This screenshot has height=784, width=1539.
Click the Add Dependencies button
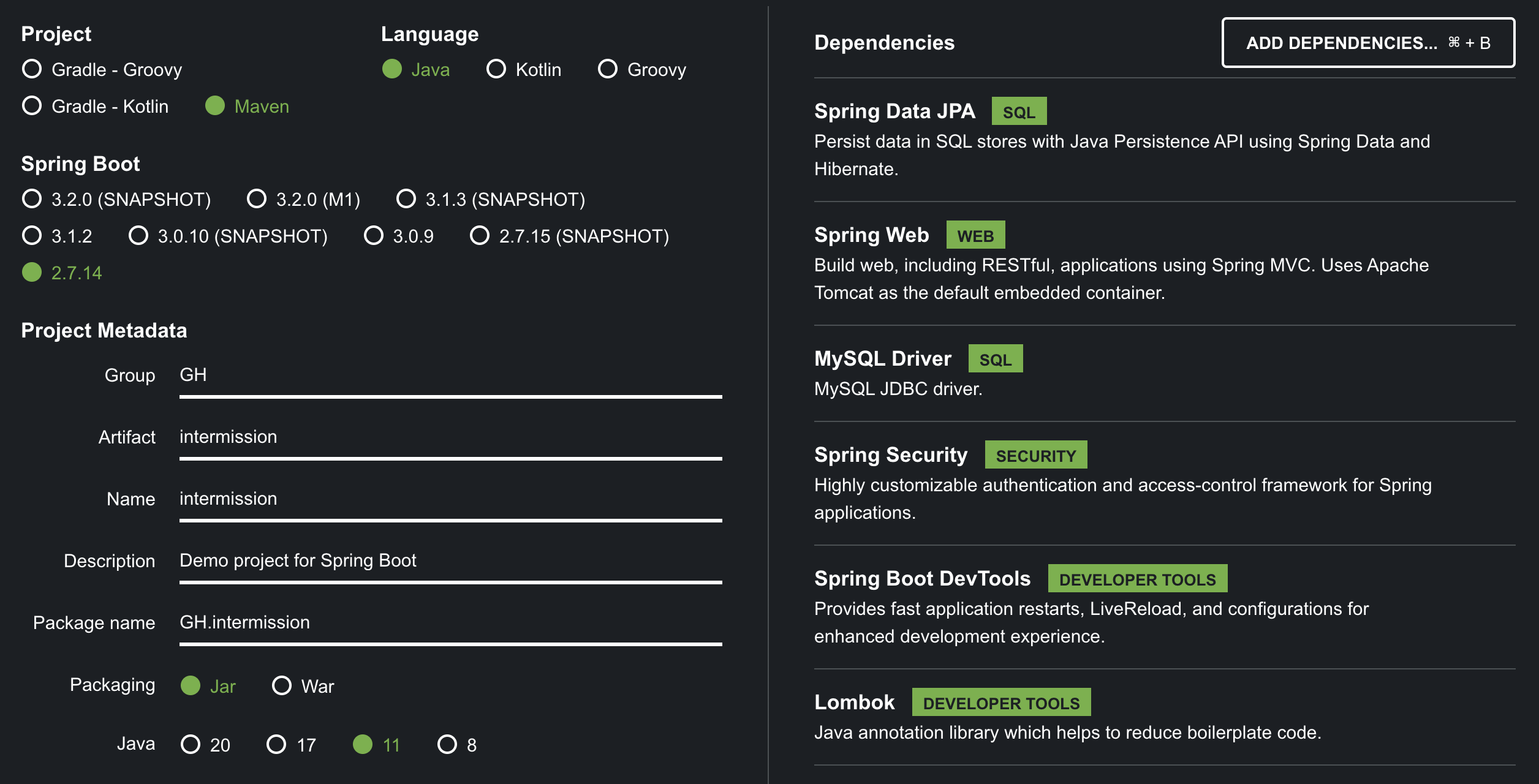(1367, 43)
